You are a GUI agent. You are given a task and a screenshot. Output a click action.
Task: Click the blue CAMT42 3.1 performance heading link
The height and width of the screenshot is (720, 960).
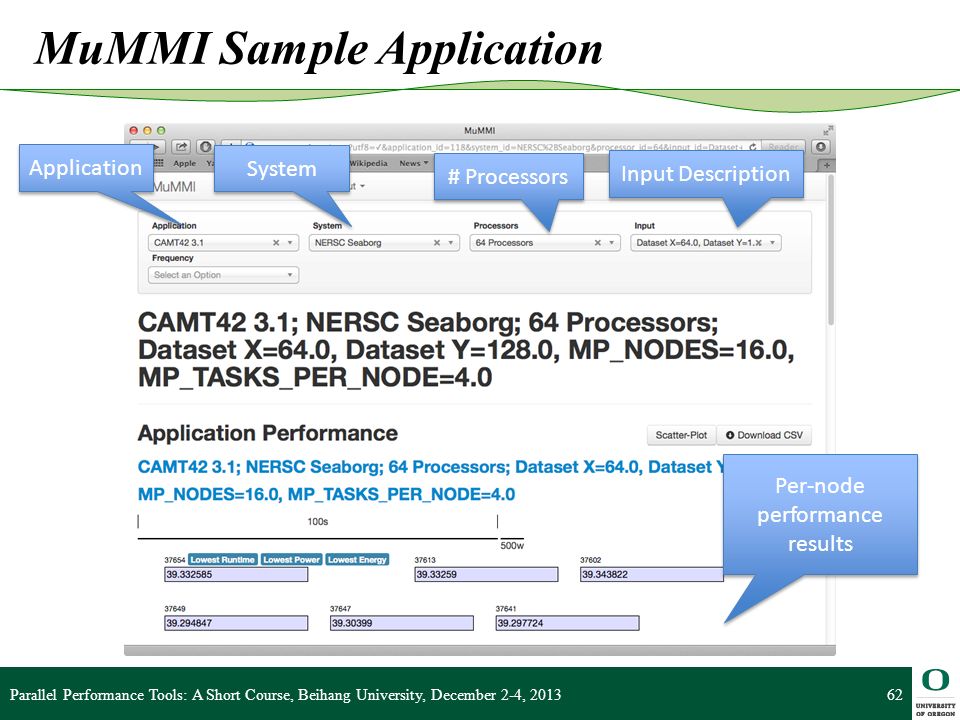(x=429, y=481)
